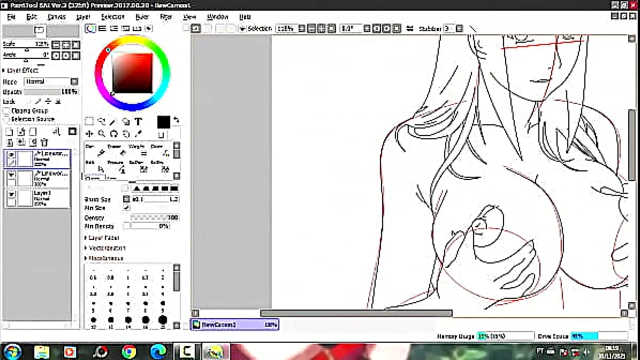
Task: Expand the Layer Fidelity section
Action: 102,238
